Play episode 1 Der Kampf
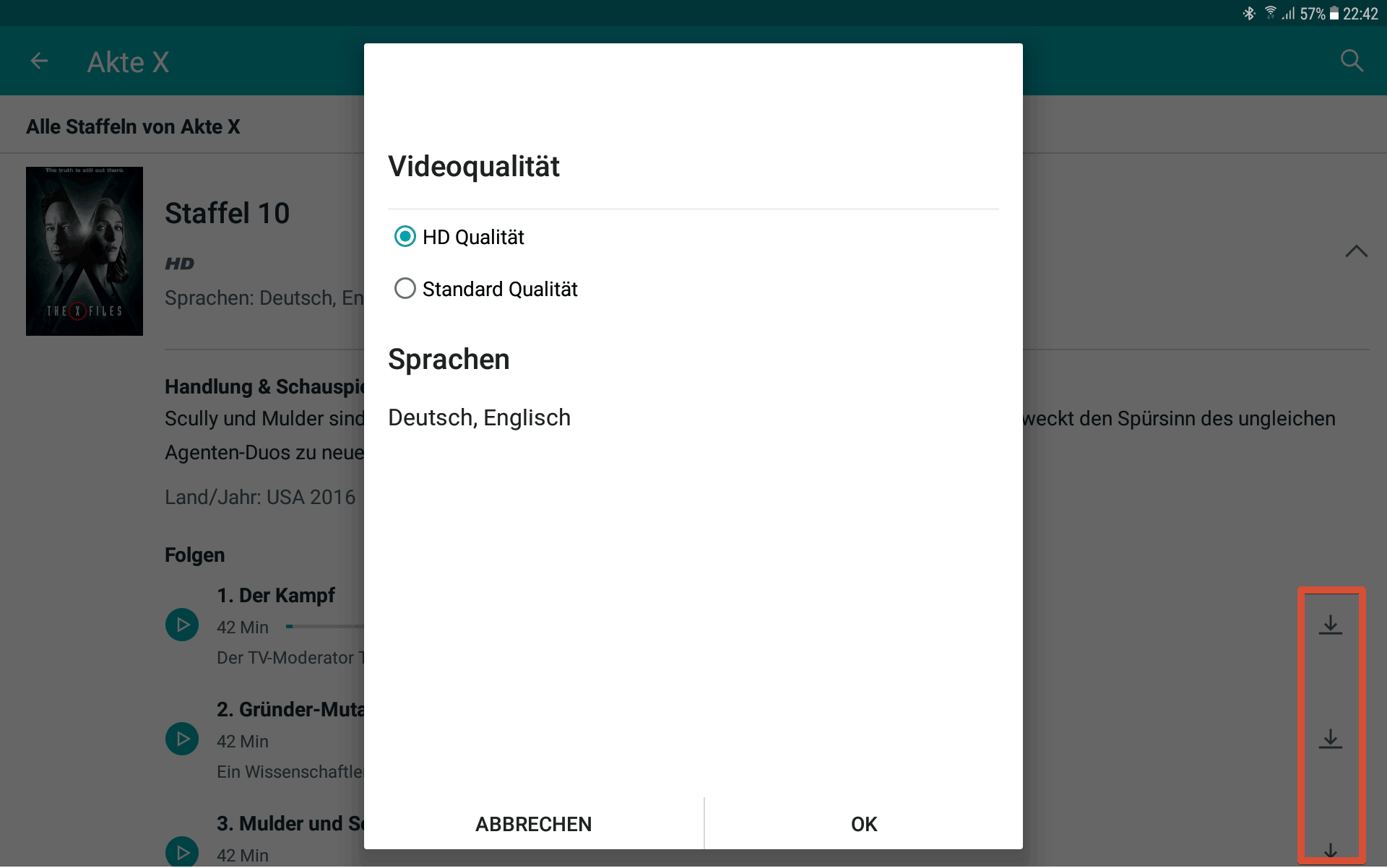 pos(182,625)
